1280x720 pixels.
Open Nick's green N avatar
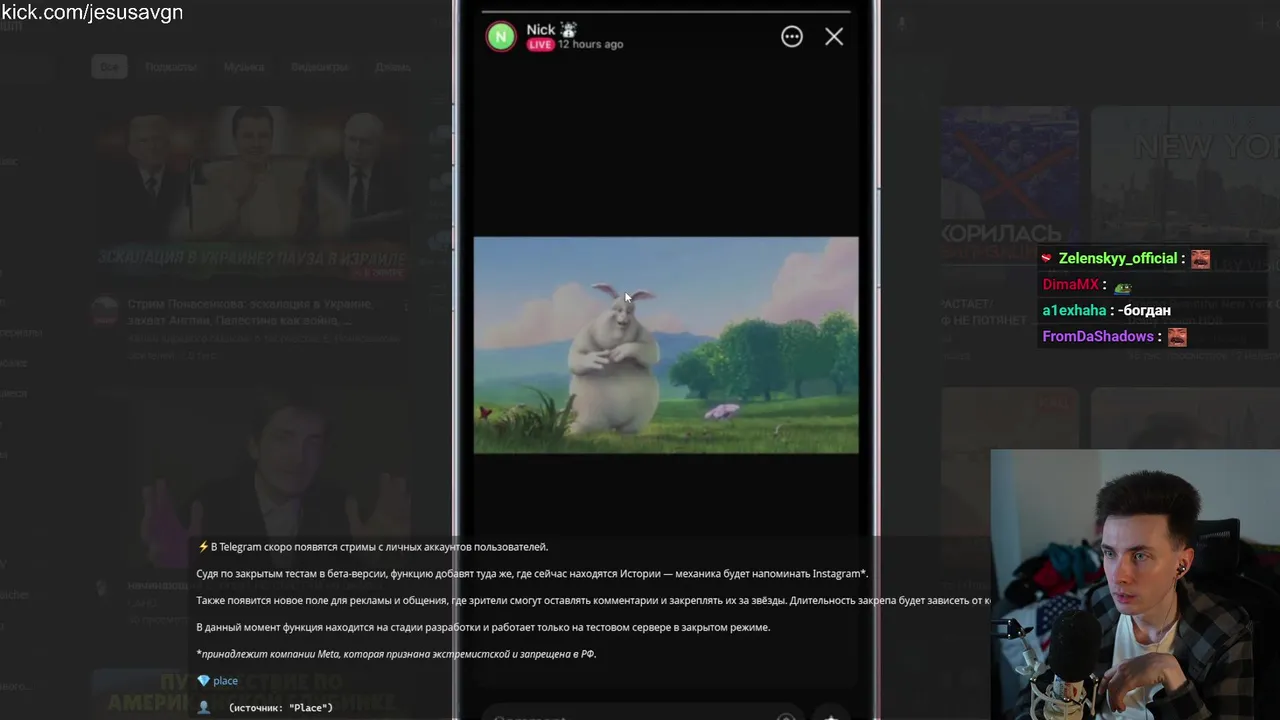(501, 37)
